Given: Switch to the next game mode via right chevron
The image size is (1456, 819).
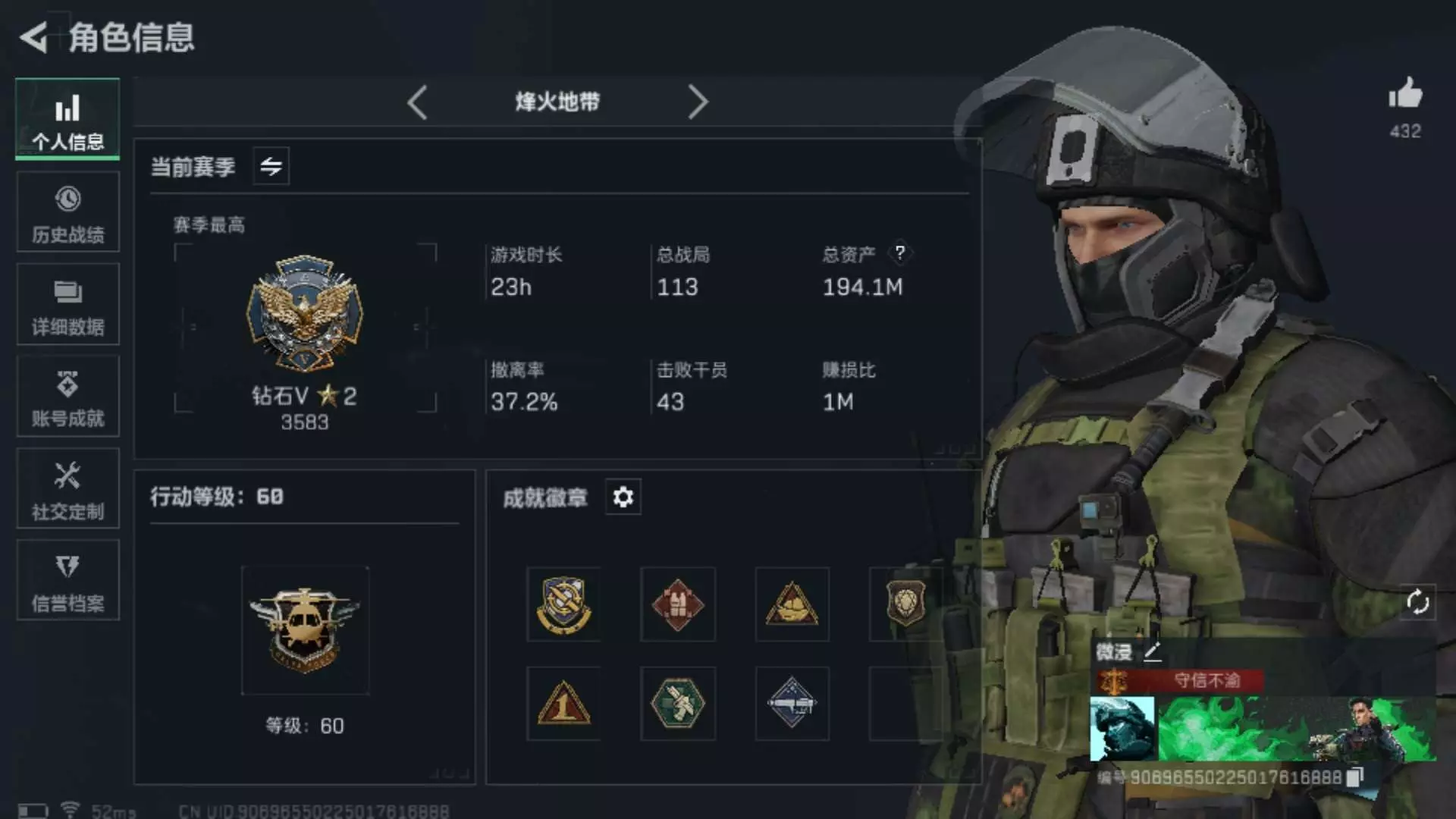Looking at the screenshot, I should tap(698, 102).
